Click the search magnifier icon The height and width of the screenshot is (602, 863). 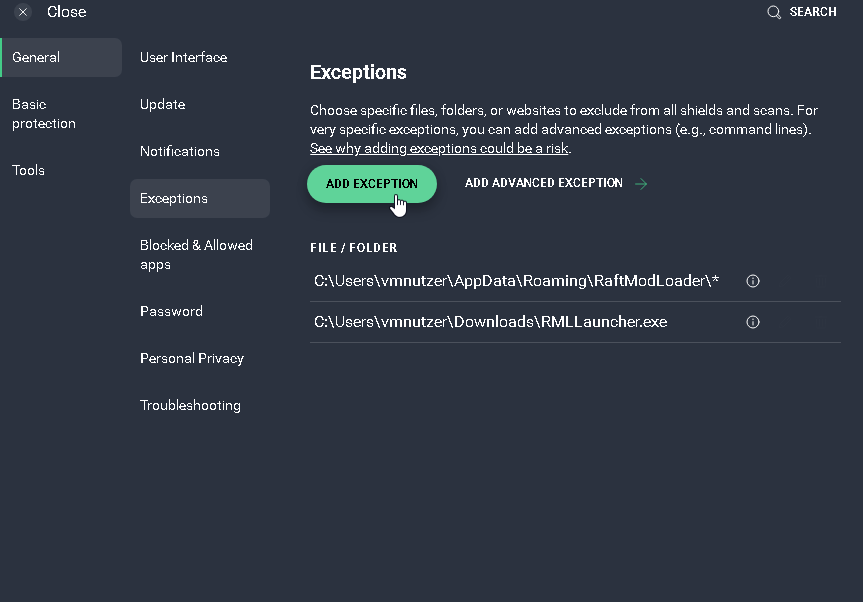(x=774, y=12)
